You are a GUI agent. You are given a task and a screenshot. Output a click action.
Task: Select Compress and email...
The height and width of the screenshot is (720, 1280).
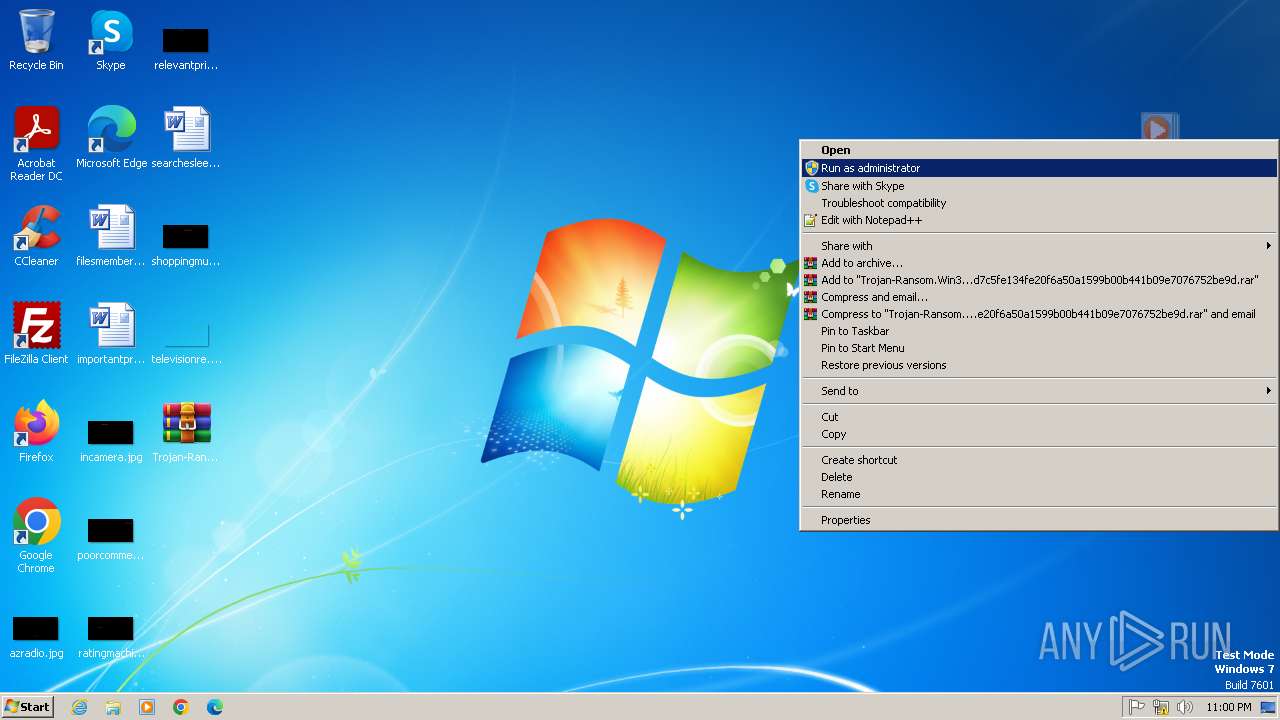1039,297
